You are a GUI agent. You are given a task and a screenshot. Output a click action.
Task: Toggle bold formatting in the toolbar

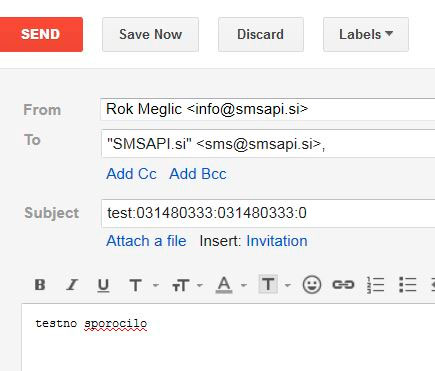(x=40, y=285)
